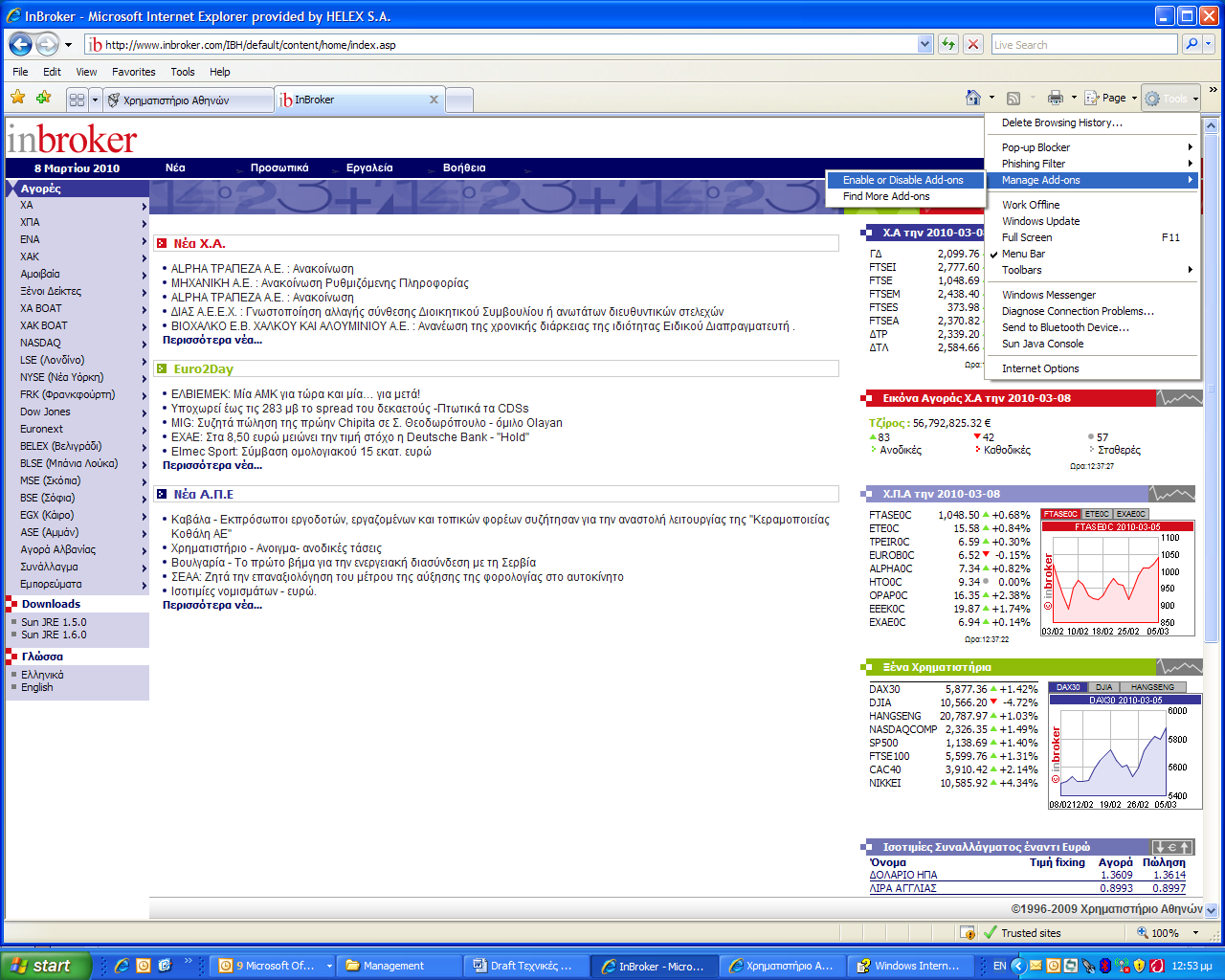Screen dimensions: 1225x980
Task: Click the inbroker logo
Action: (x=73, y=140)
